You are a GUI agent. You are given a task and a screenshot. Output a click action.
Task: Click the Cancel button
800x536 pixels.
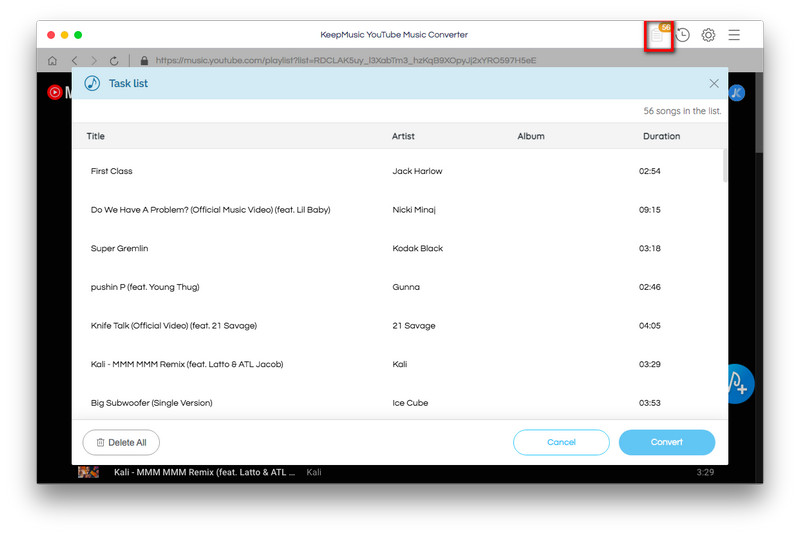(x=561, y=442)
